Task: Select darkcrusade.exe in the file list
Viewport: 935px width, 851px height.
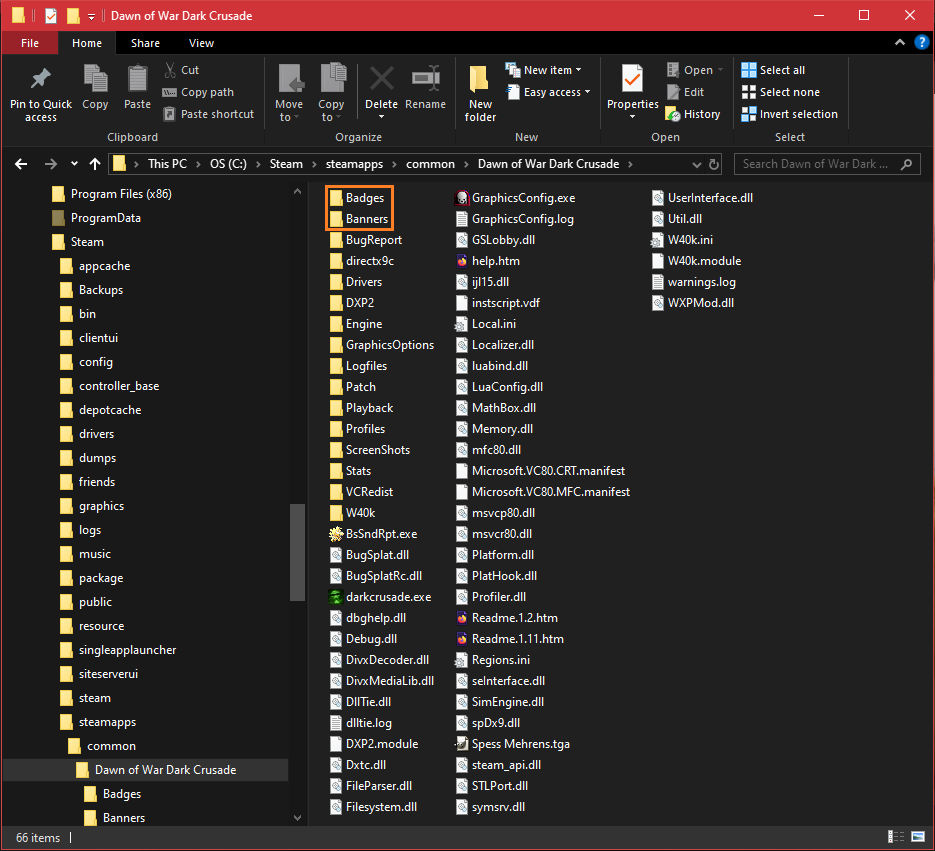Action: click(x=380, y=597)
